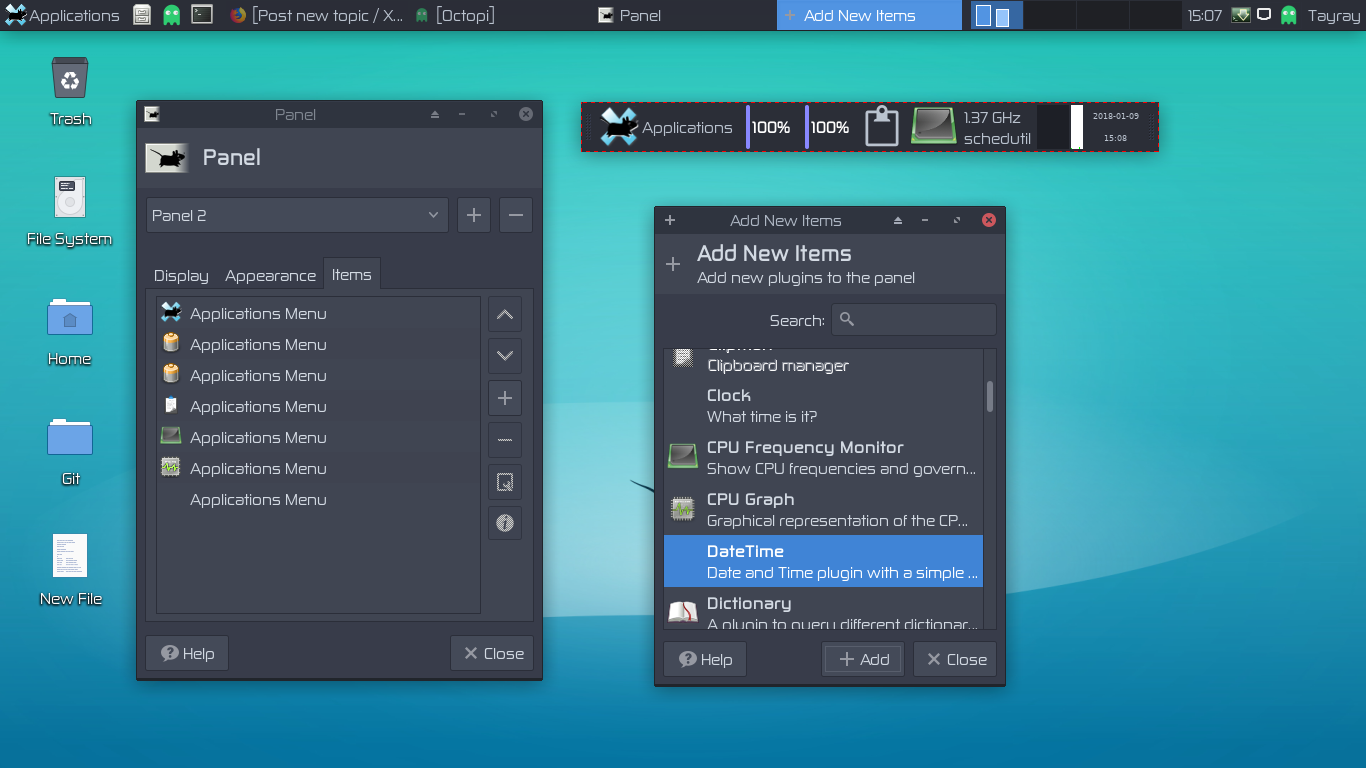This screenshot has width=1366, height=768.
Task: Select the Git folder on desktop
Action: coord(70,451)
